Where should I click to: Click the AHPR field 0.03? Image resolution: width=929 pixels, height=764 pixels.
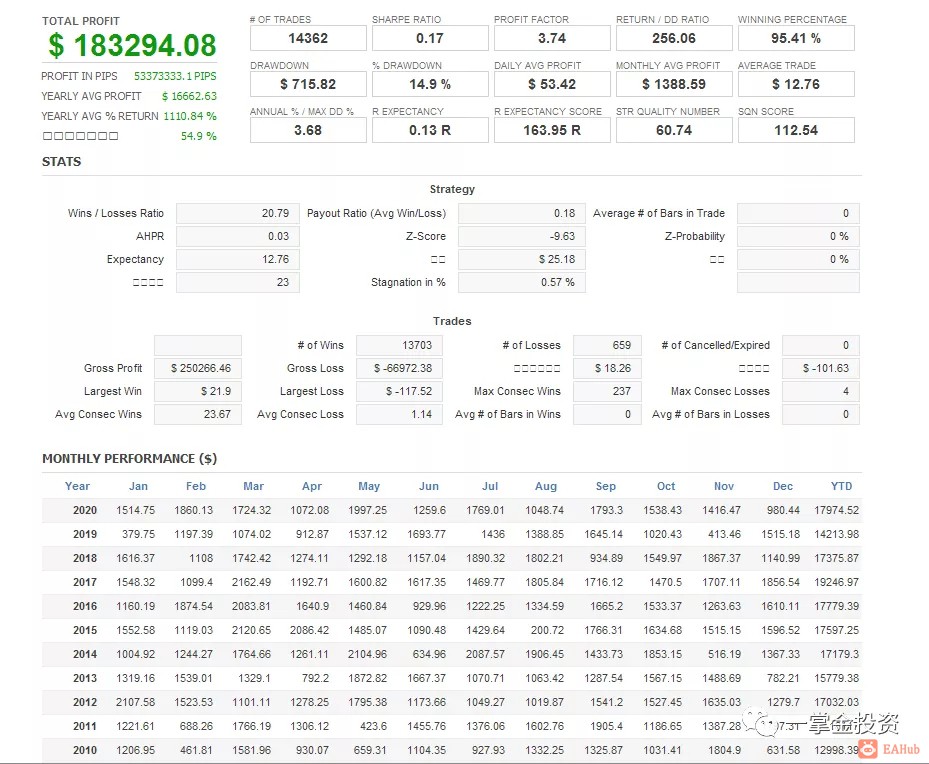tap(238, 236)
